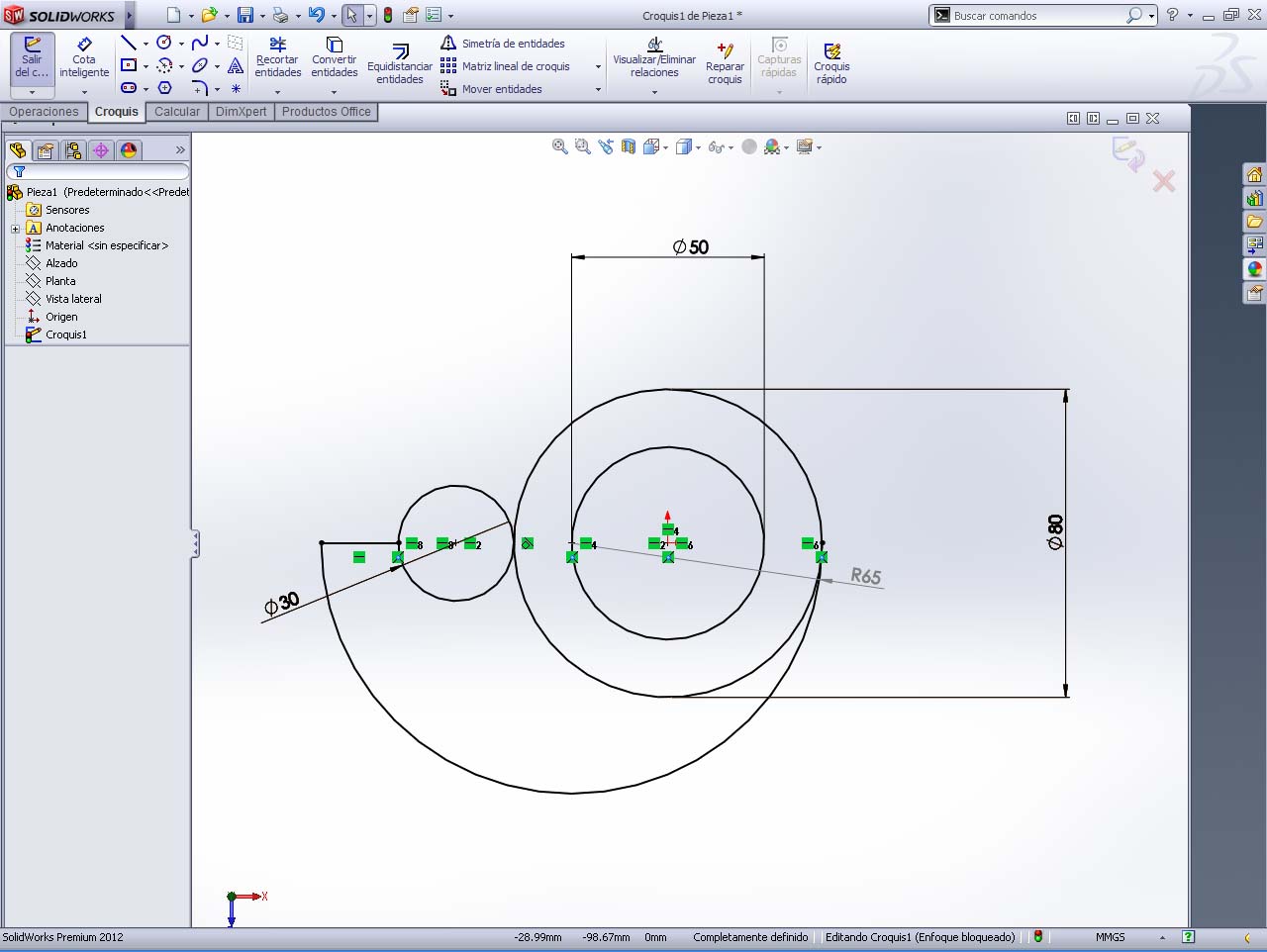Click Equidistanciar entidades offset tool

point(400,64)
